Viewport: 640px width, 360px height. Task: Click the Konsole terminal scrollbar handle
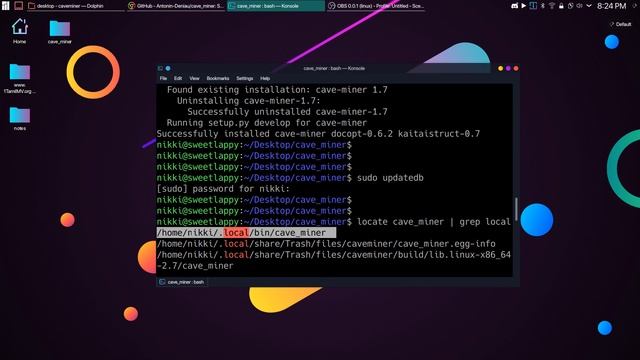[x=516, y=209]
